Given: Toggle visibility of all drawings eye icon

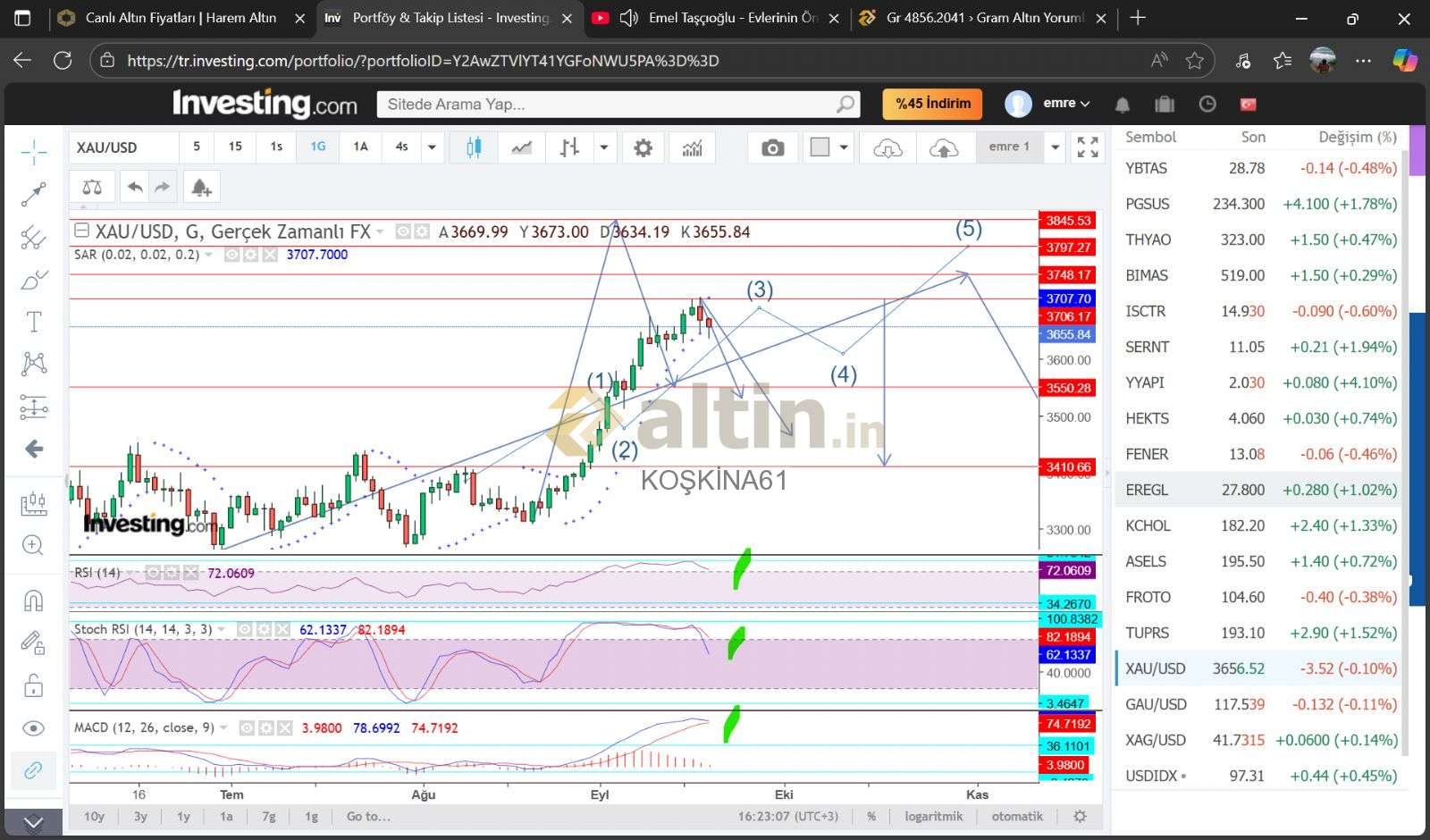Looking at the screenshot, I should click(x=34, y=728).
